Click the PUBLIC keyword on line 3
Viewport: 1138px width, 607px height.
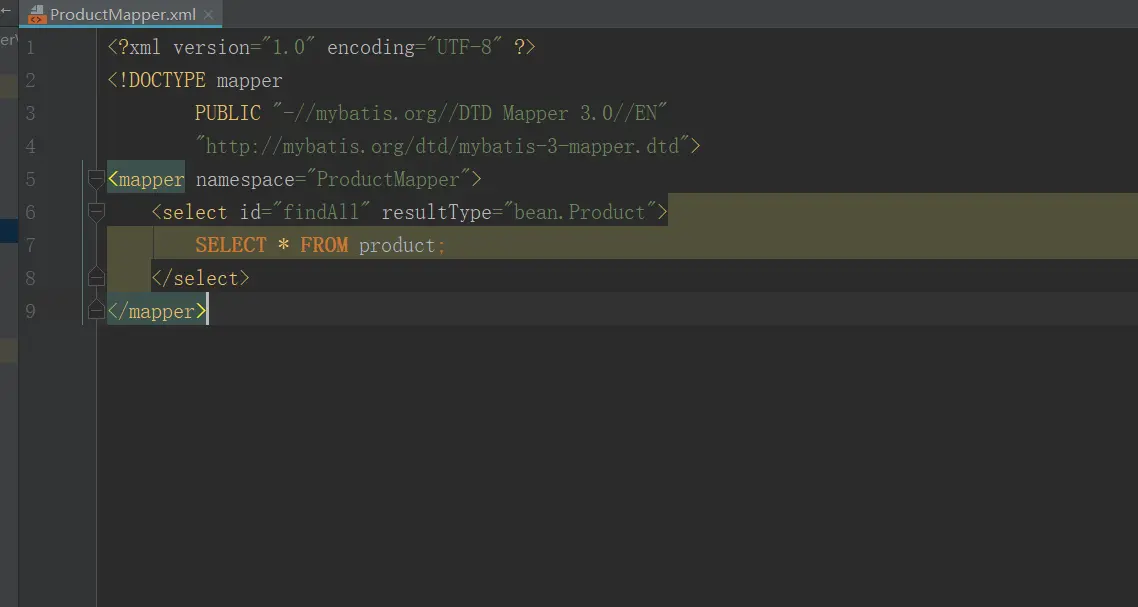228,113
